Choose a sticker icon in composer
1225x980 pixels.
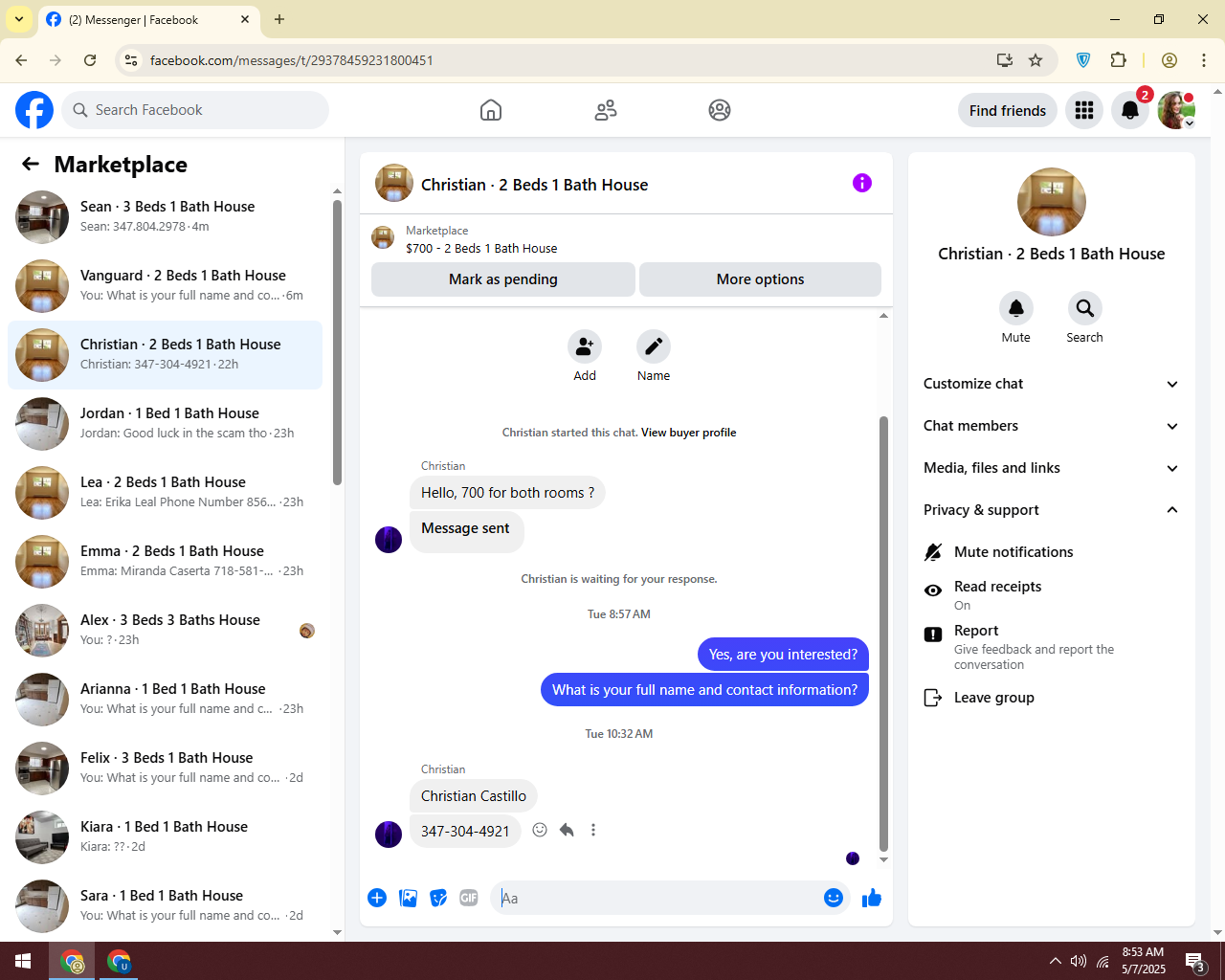[x=438, y=898]
